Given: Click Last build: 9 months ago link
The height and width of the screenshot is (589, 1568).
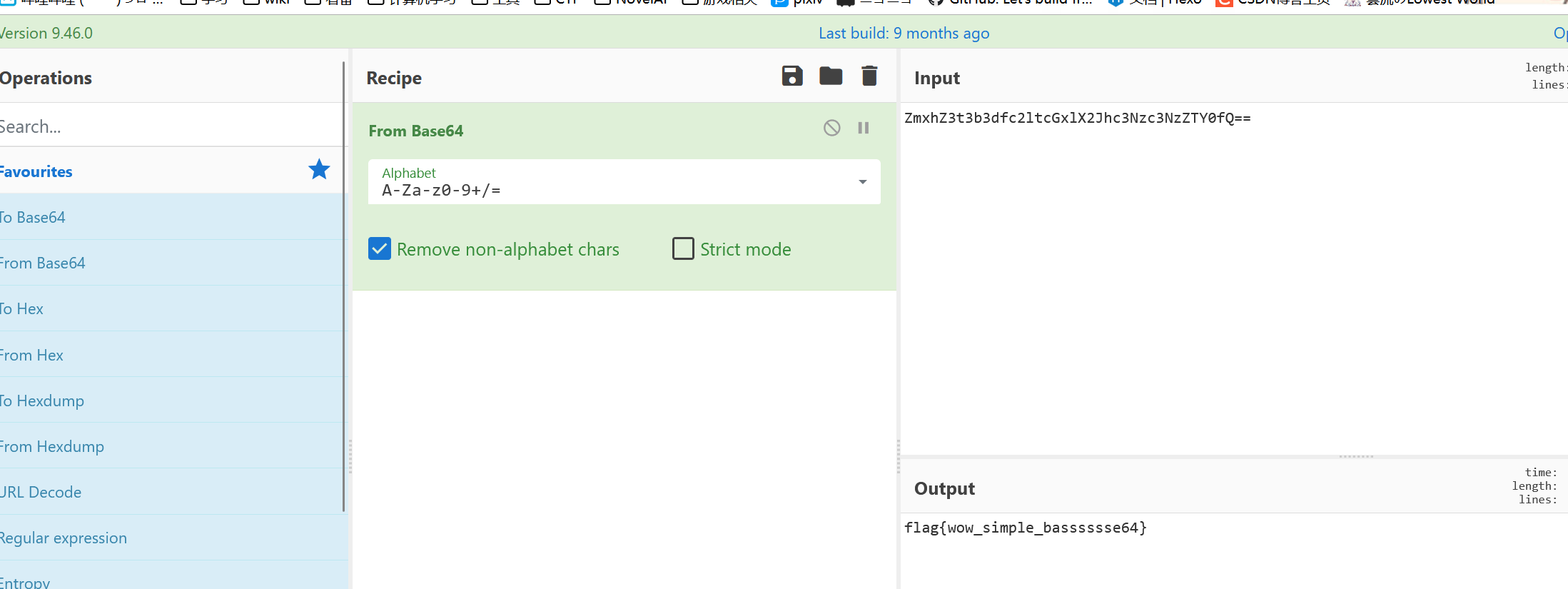Looking at the screenshot, I should click(x=904, y=33).
